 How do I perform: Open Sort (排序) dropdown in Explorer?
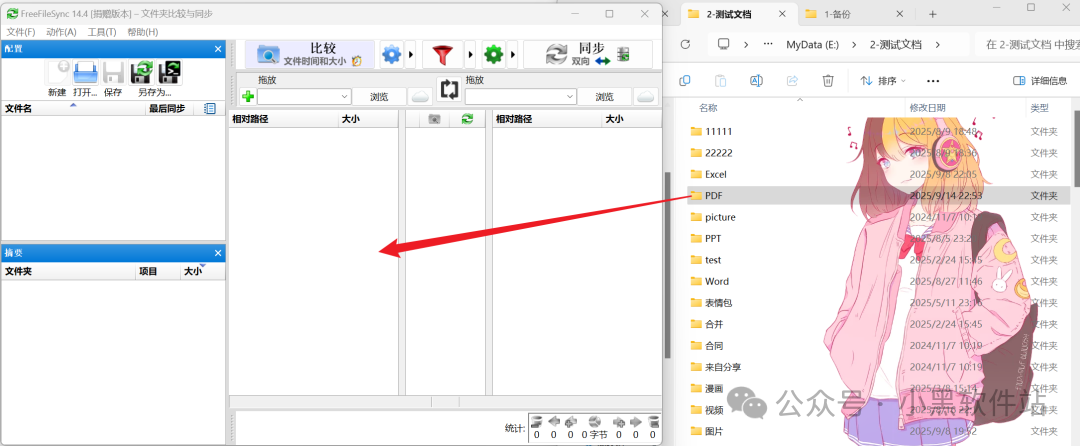click(883, 81)
